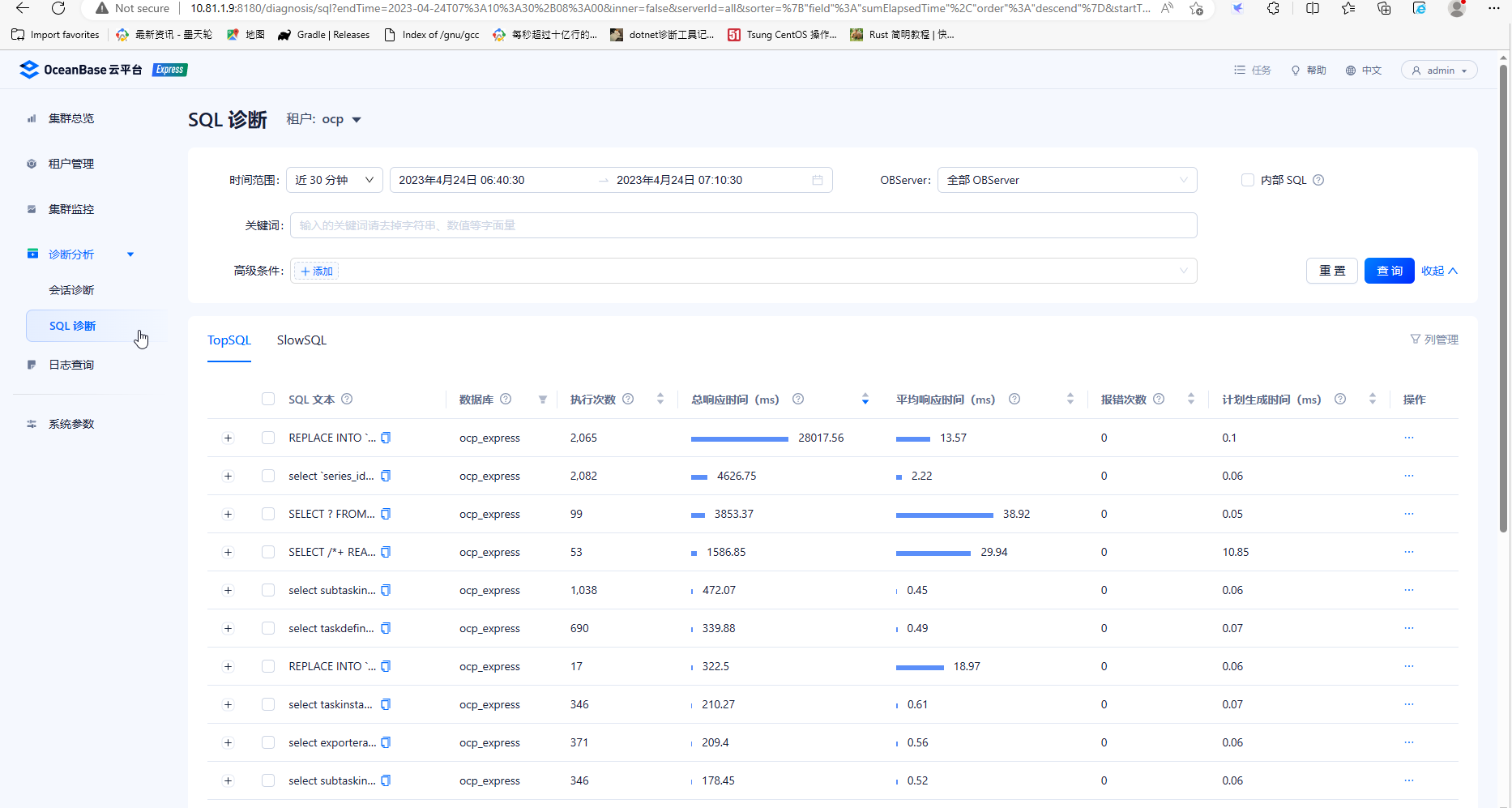This screenshot has width=1512, height=808.
Task: Copy SQL text of first REPLACE INTO row
Action: click(386, 438)
